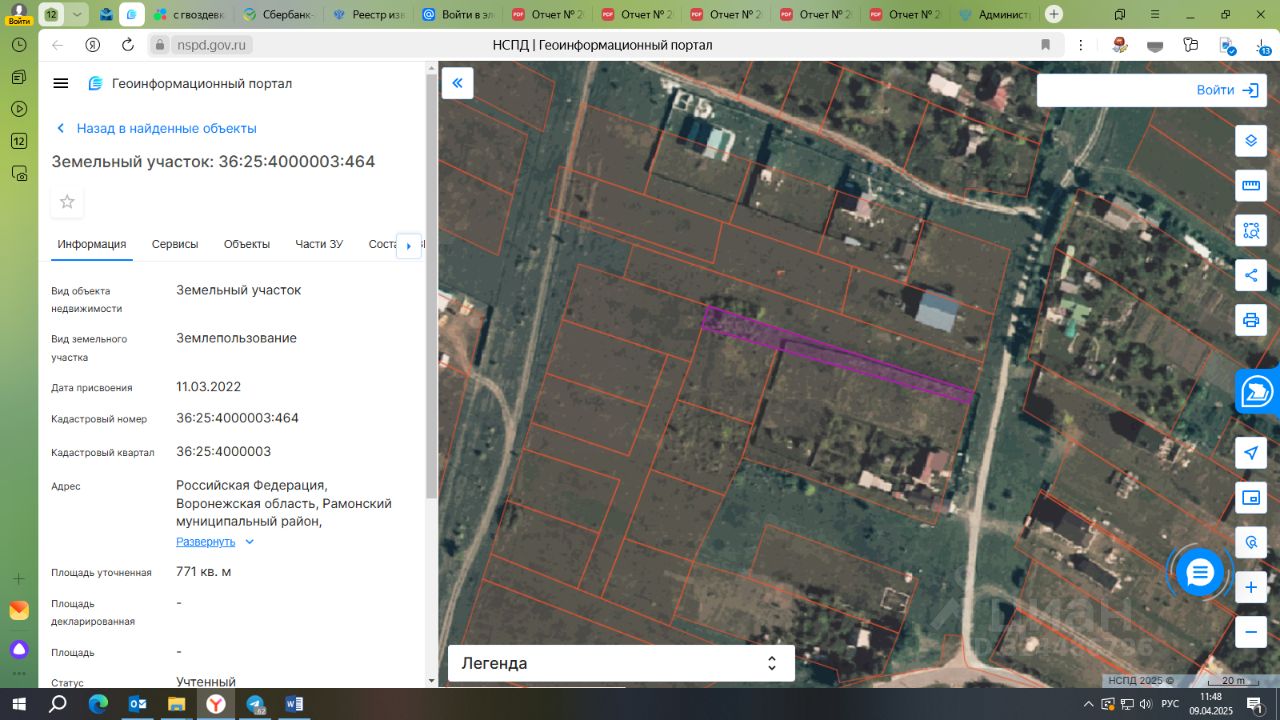1280x720 pixels.
Task: Open Yandex Browser from the taskbar
Action: click(x=216, y=704)
